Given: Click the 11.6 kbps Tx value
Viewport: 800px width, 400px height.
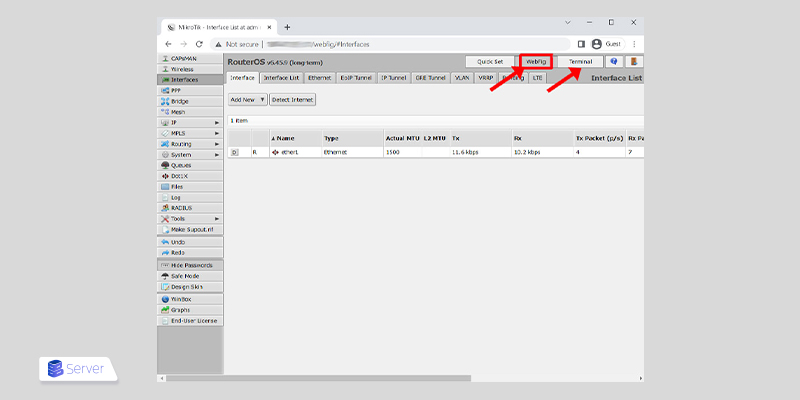Looking at the screenshot, I should click(x=465, y=152).
